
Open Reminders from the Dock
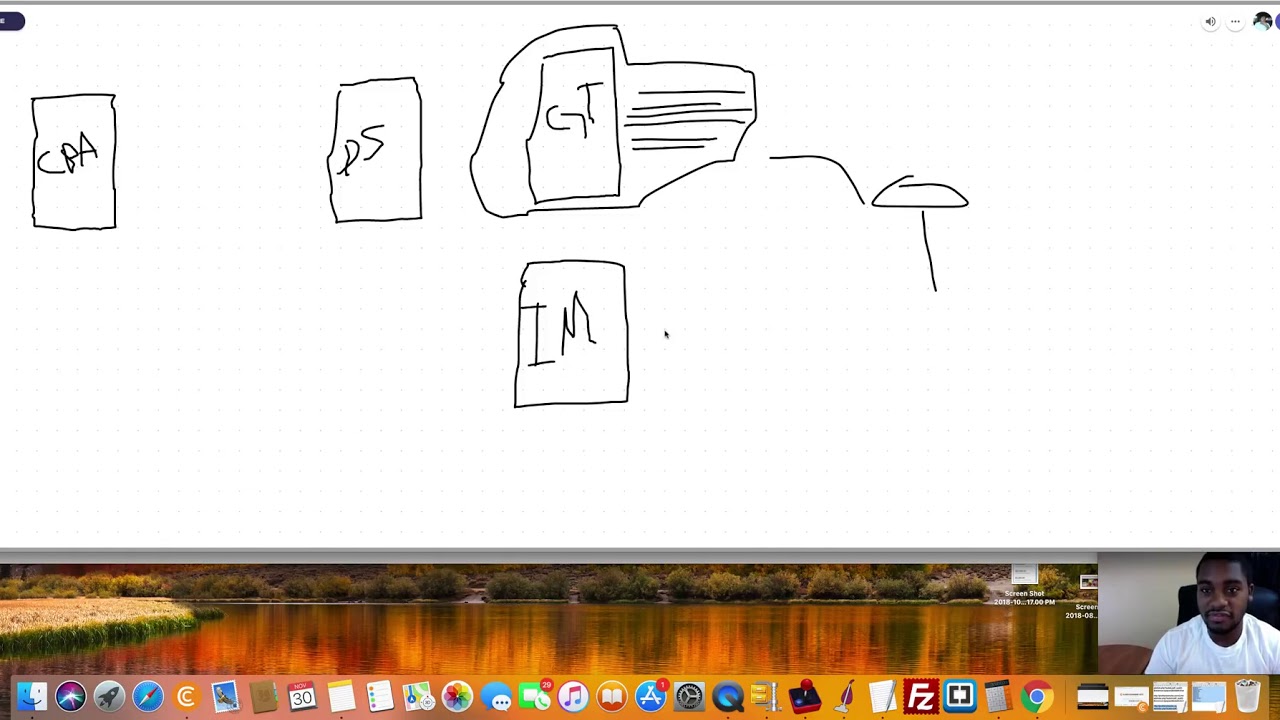[380, 696]
